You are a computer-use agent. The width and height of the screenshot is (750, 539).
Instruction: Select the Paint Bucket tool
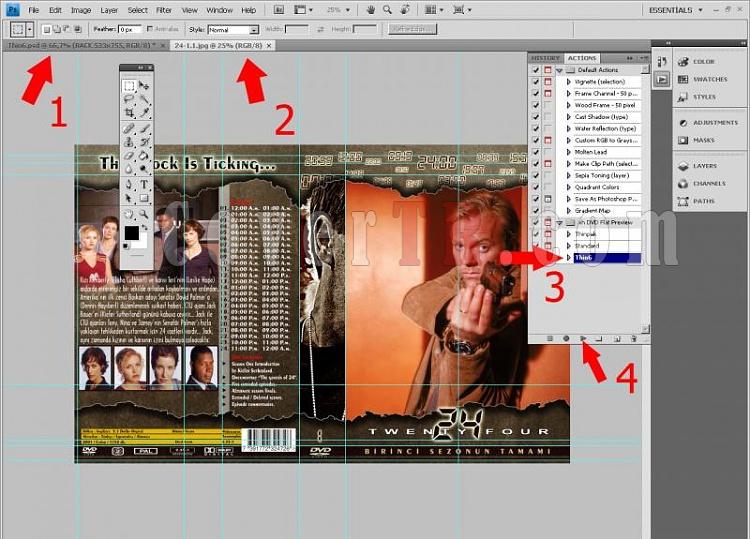point(143,155)
